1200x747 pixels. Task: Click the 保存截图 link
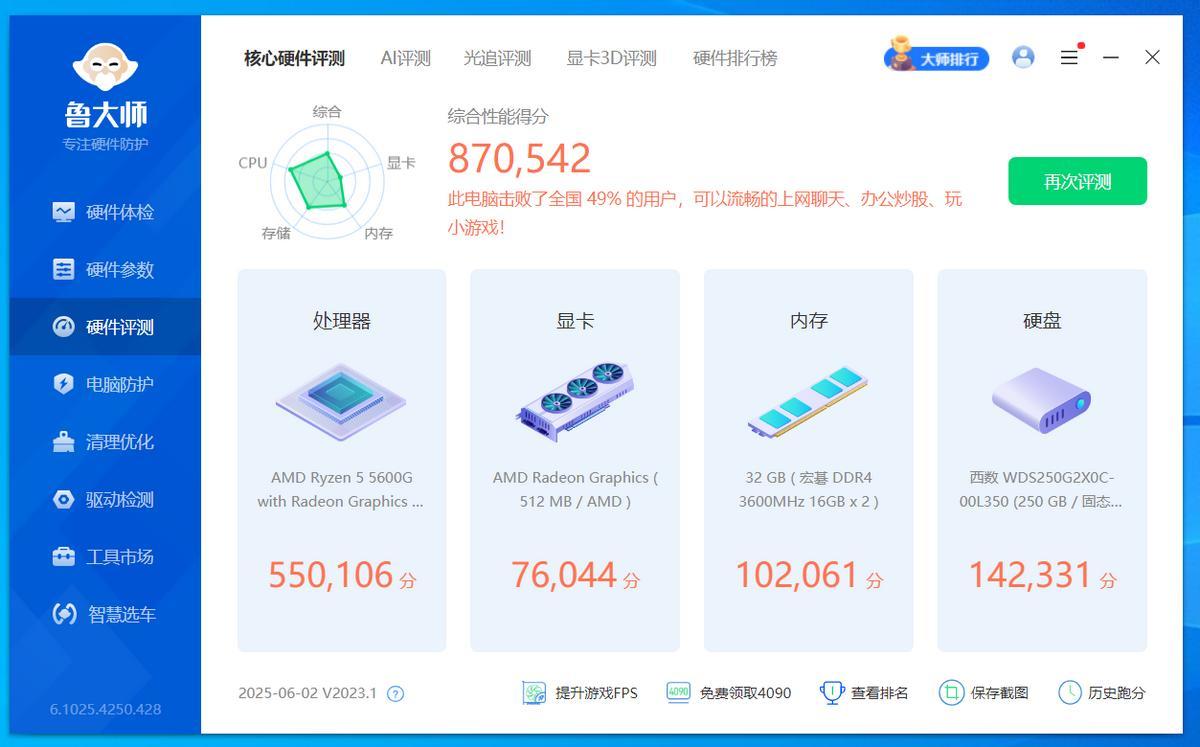click(x=999, y=693)
